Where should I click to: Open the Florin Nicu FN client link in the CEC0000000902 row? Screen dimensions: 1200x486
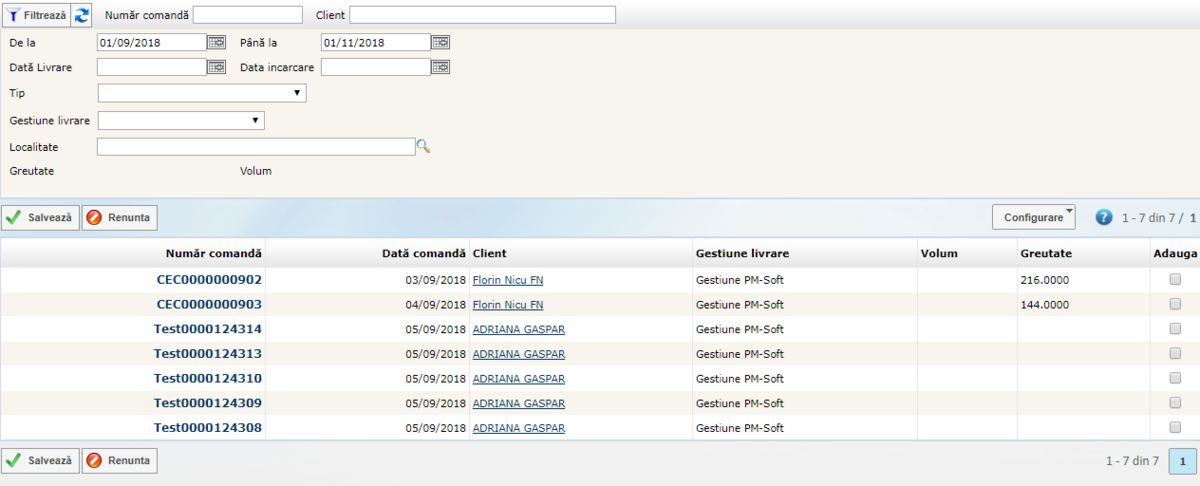tap(508, 280)
